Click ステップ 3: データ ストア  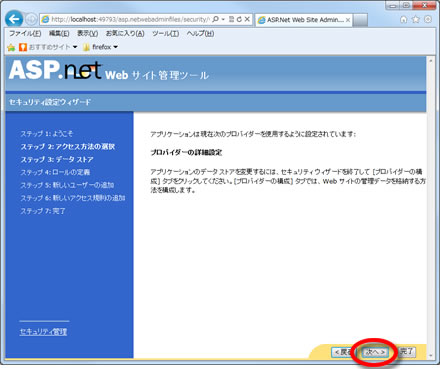pos(57,159)
